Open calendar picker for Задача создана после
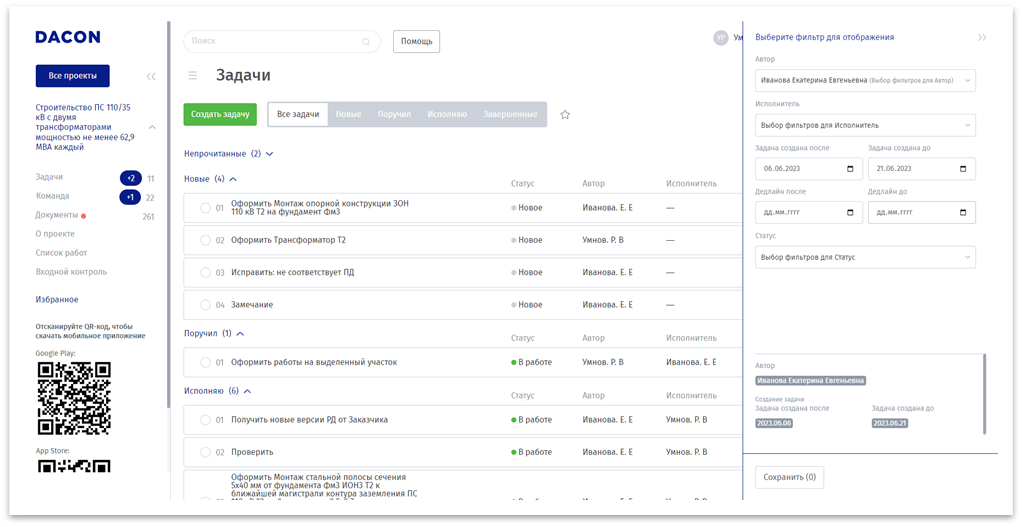The image size is (1022, 527). coord(850,169)
